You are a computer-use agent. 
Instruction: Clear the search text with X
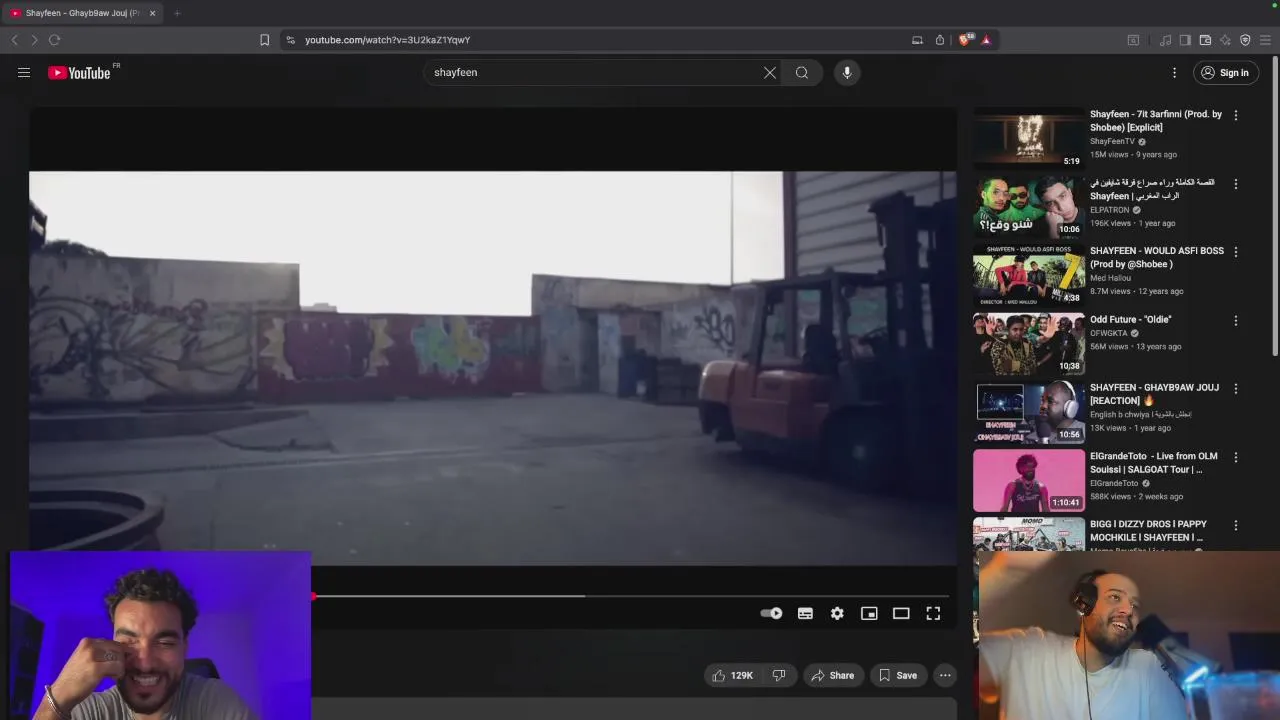[x=770, y=72]
